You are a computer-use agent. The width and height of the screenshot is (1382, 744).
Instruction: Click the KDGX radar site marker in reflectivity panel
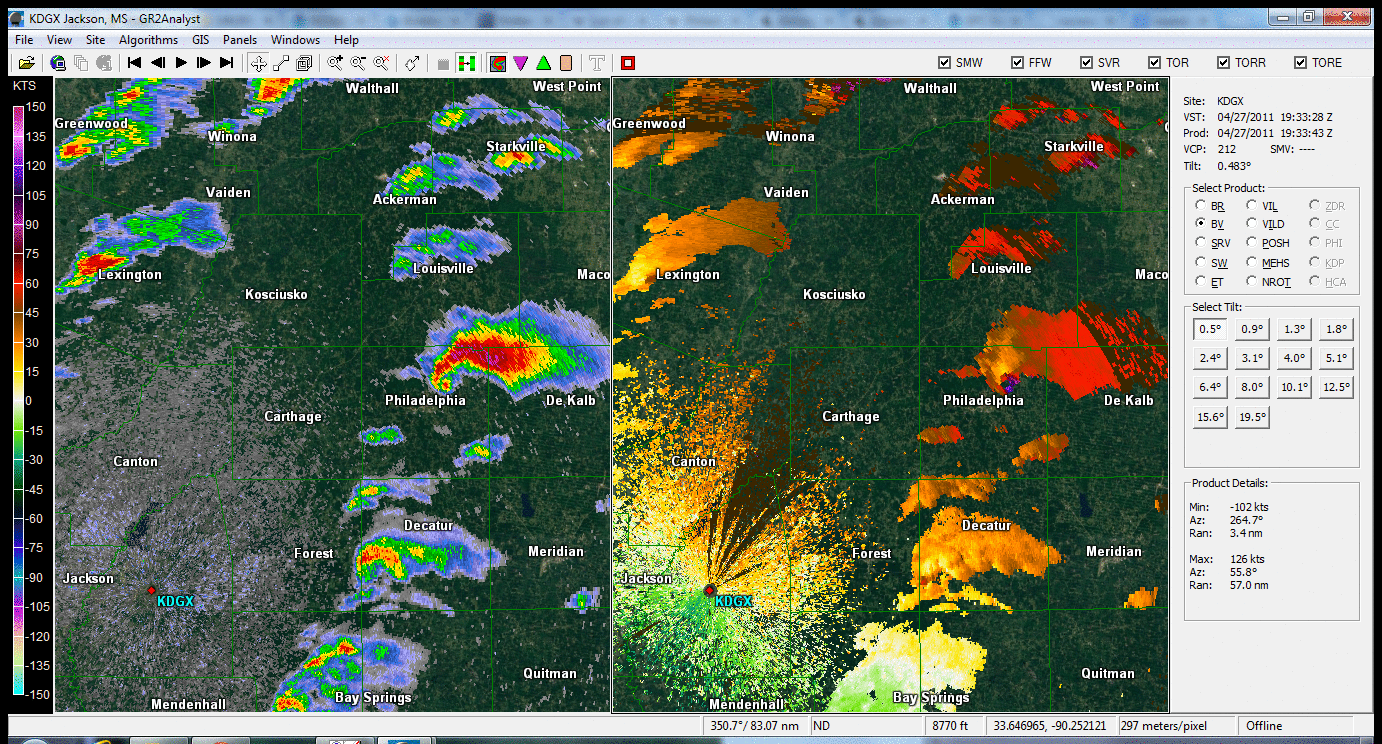click(x=151, y=590)
